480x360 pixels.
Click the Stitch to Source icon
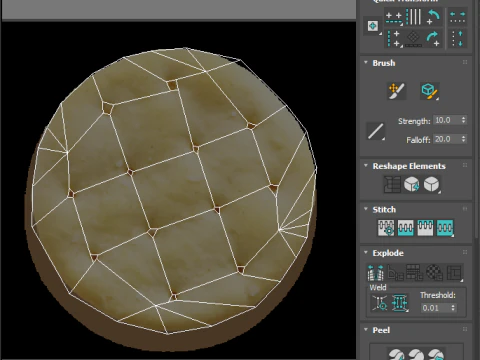point(425,228)
